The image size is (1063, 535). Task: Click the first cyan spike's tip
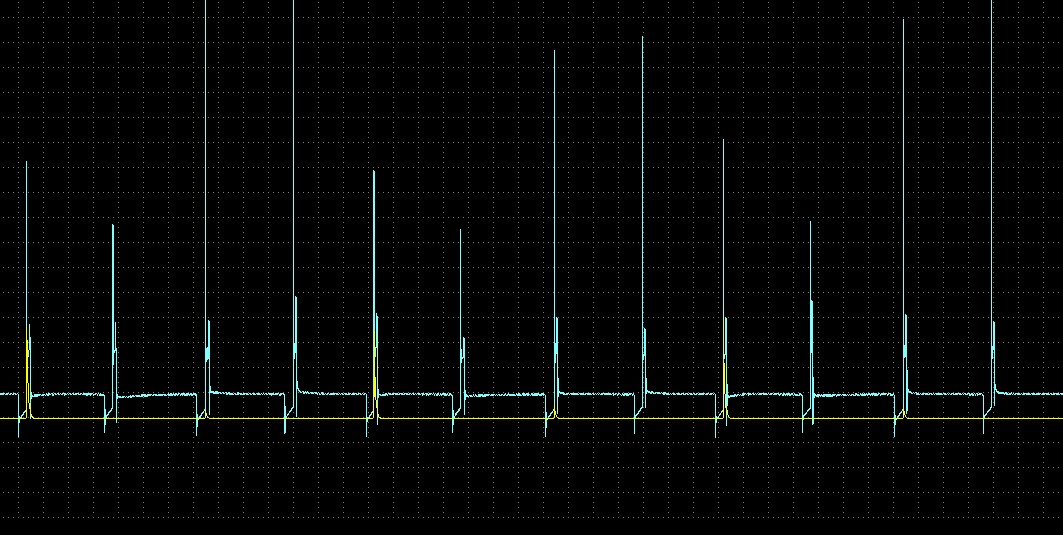click(x=27, y=162)
